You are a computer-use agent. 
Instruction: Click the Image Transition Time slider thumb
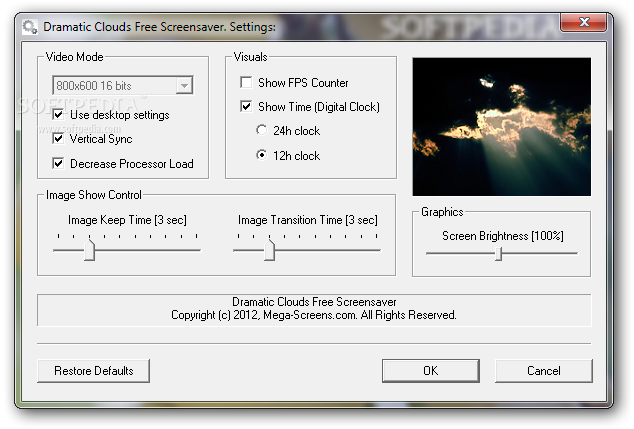point(269,249)
